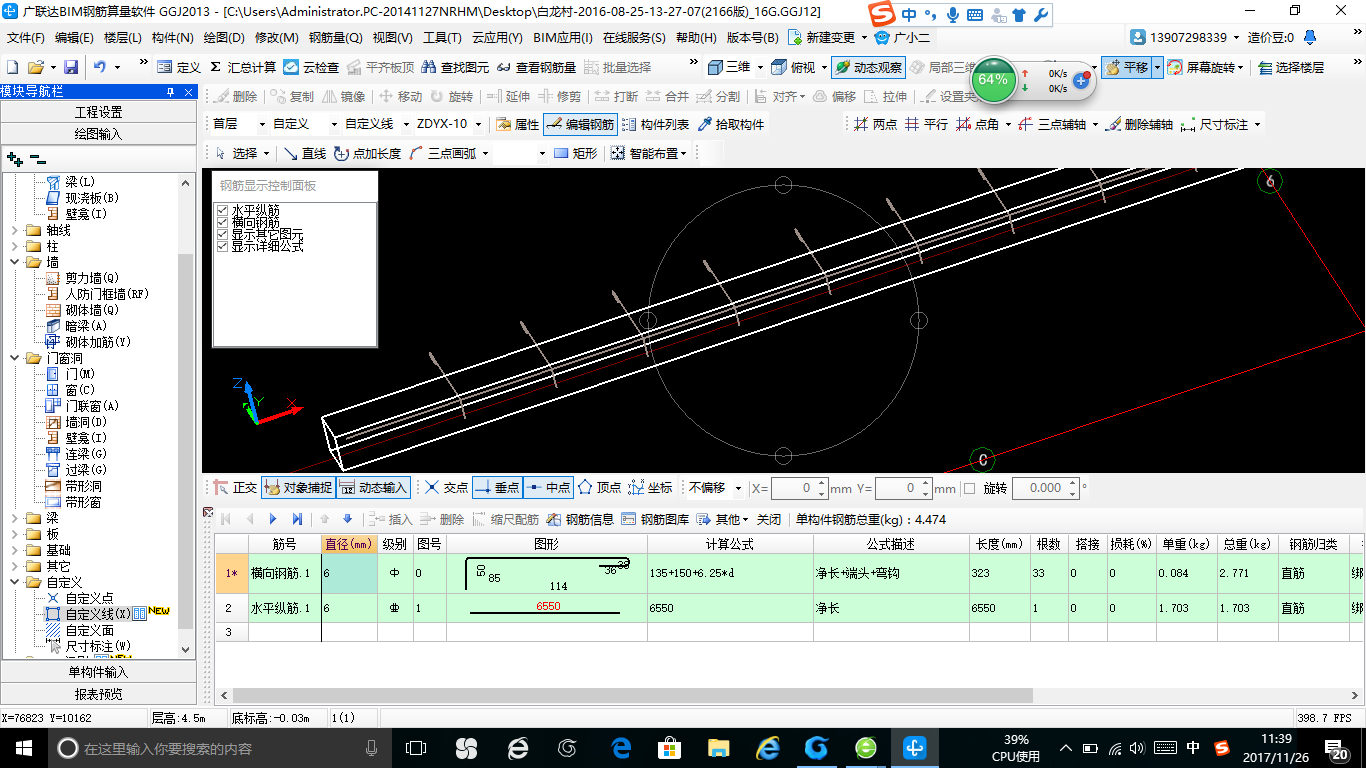This screenshot has width=1366, height=768.
Task: Open the 视图(V) menu
Action: pyautogui.click(x=392, y=37)
